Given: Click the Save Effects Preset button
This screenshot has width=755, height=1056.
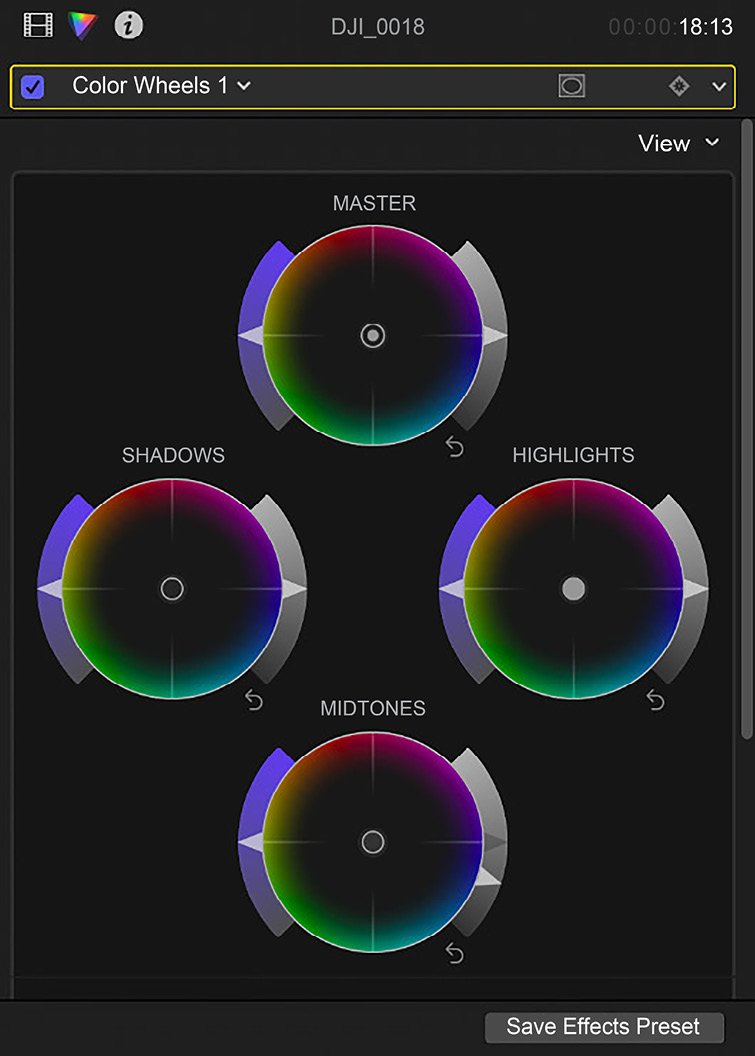Looking at the screenshot, I should 604,1026.
